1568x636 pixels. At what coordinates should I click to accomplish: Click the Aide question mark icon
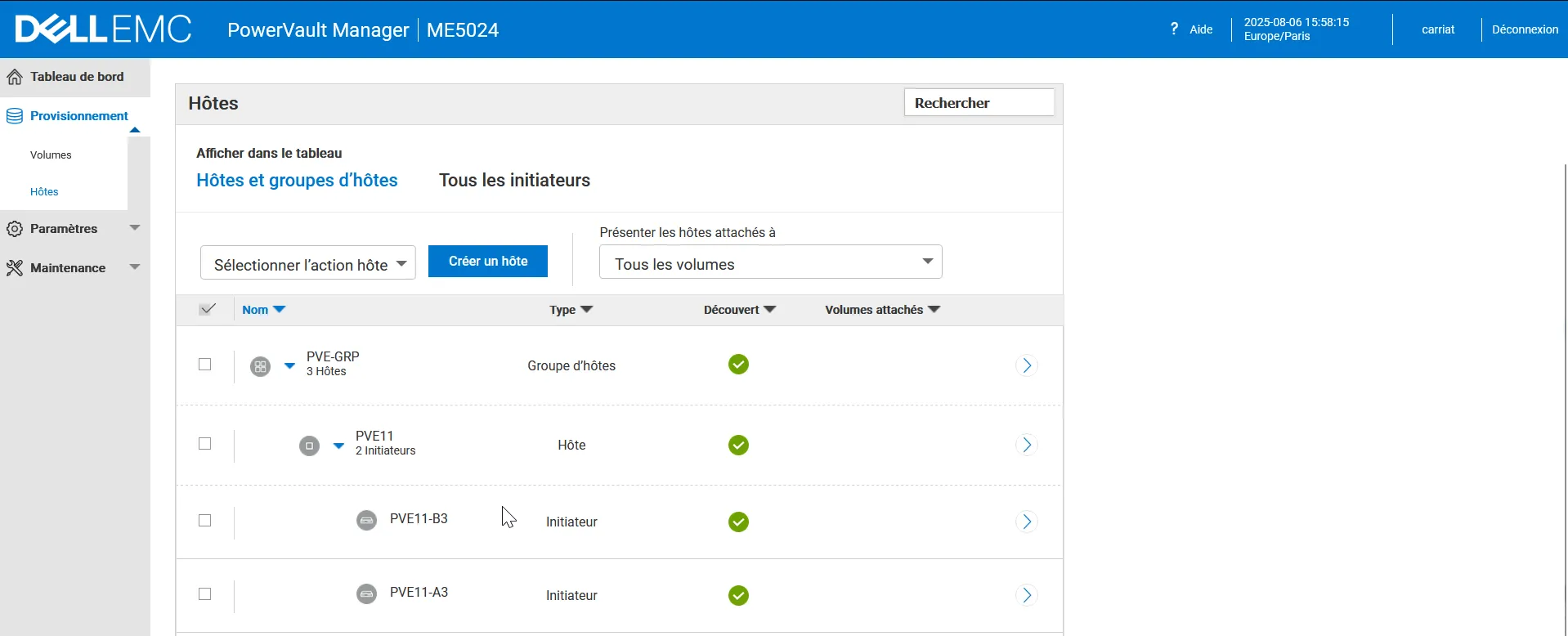click(1174, 29)
